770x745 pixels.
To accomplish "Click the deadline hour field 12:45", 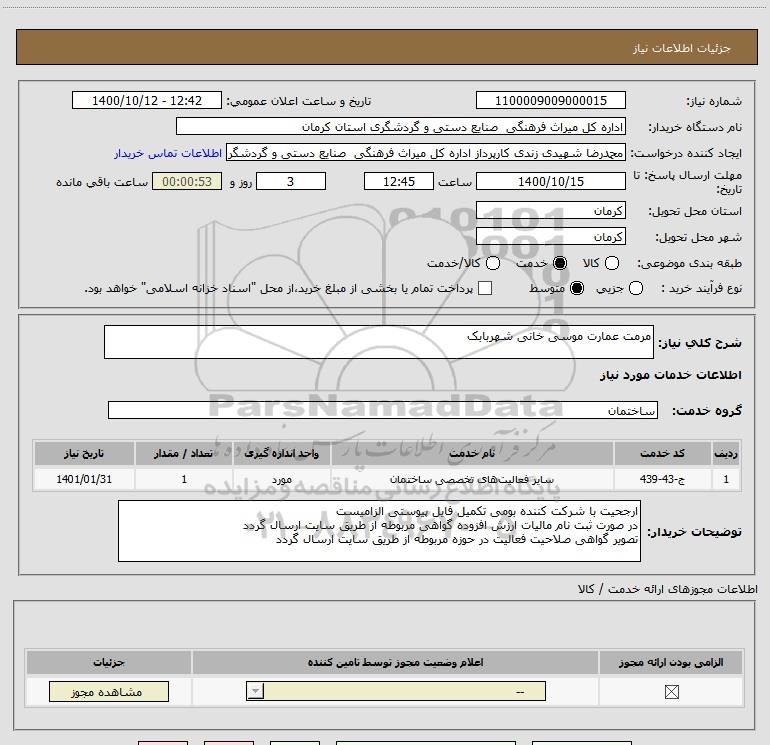I will click(x=399, y=181).
